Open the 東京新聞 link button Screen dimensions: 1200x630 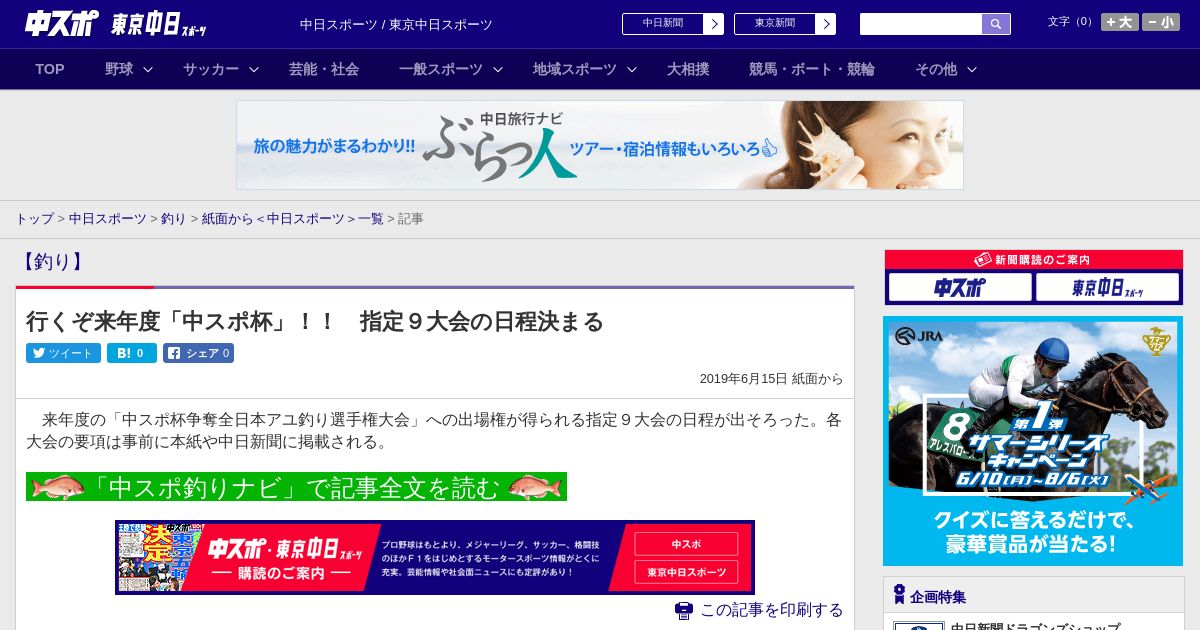[785, 24]
